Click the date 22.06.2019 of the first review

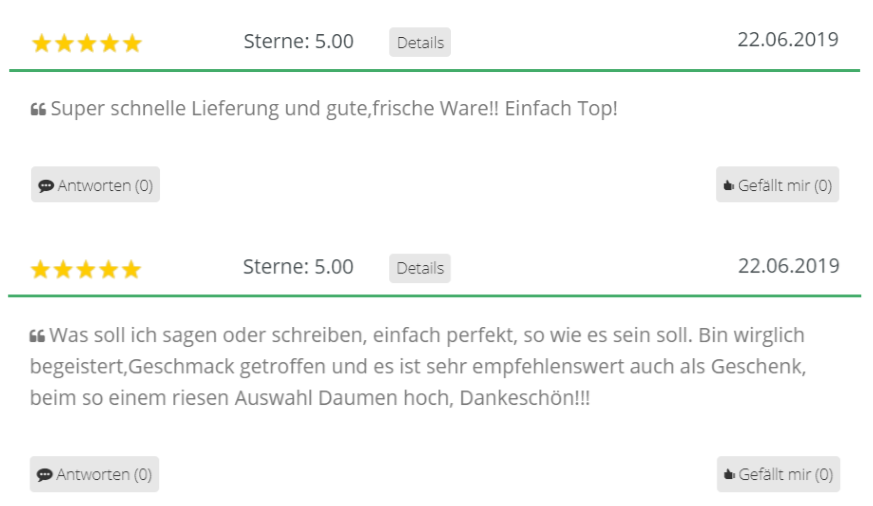pyautogui.click(x=788, y=40)
